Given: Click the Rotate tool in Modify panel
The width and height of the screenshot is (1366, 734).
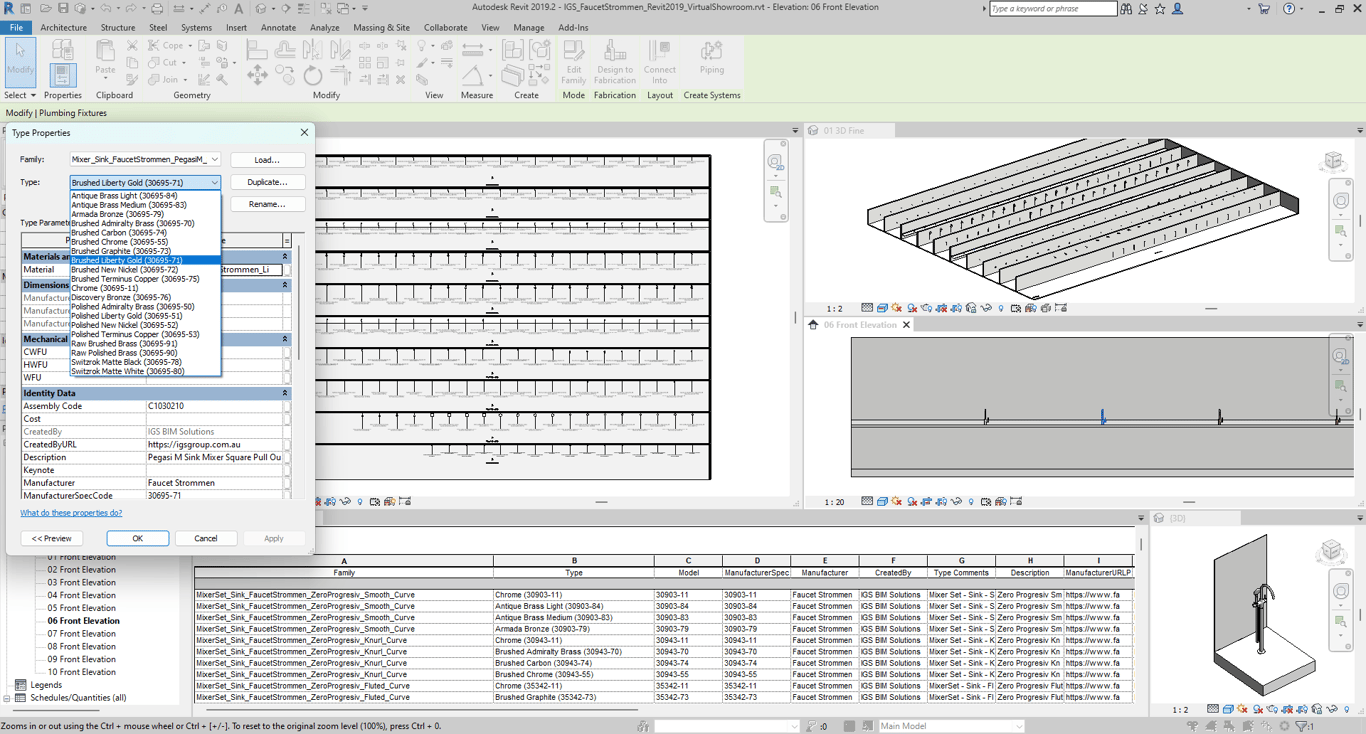Looking at the screenshot, I should coord(313,76).
